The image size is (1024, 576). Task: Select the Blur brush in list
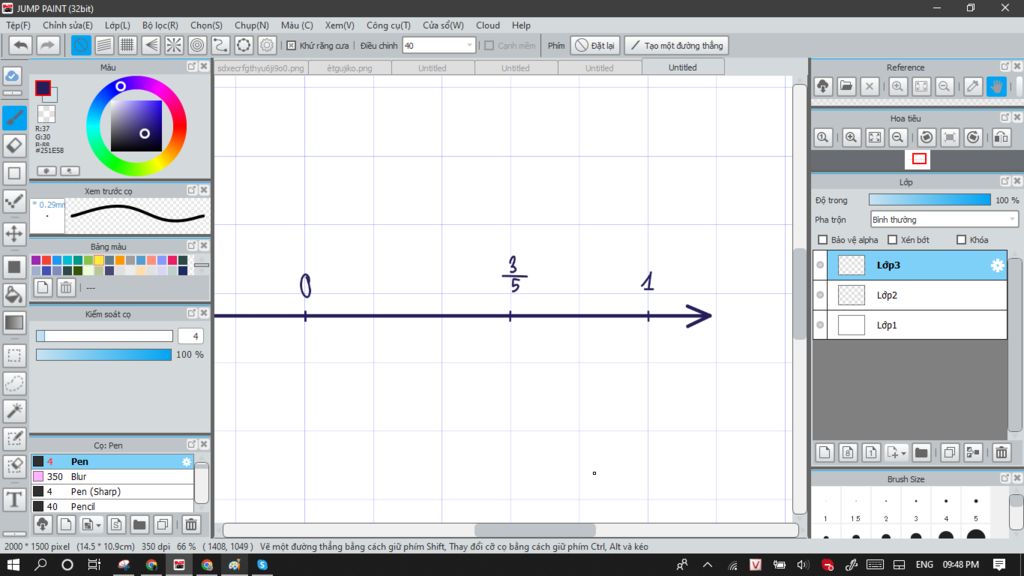112,477
